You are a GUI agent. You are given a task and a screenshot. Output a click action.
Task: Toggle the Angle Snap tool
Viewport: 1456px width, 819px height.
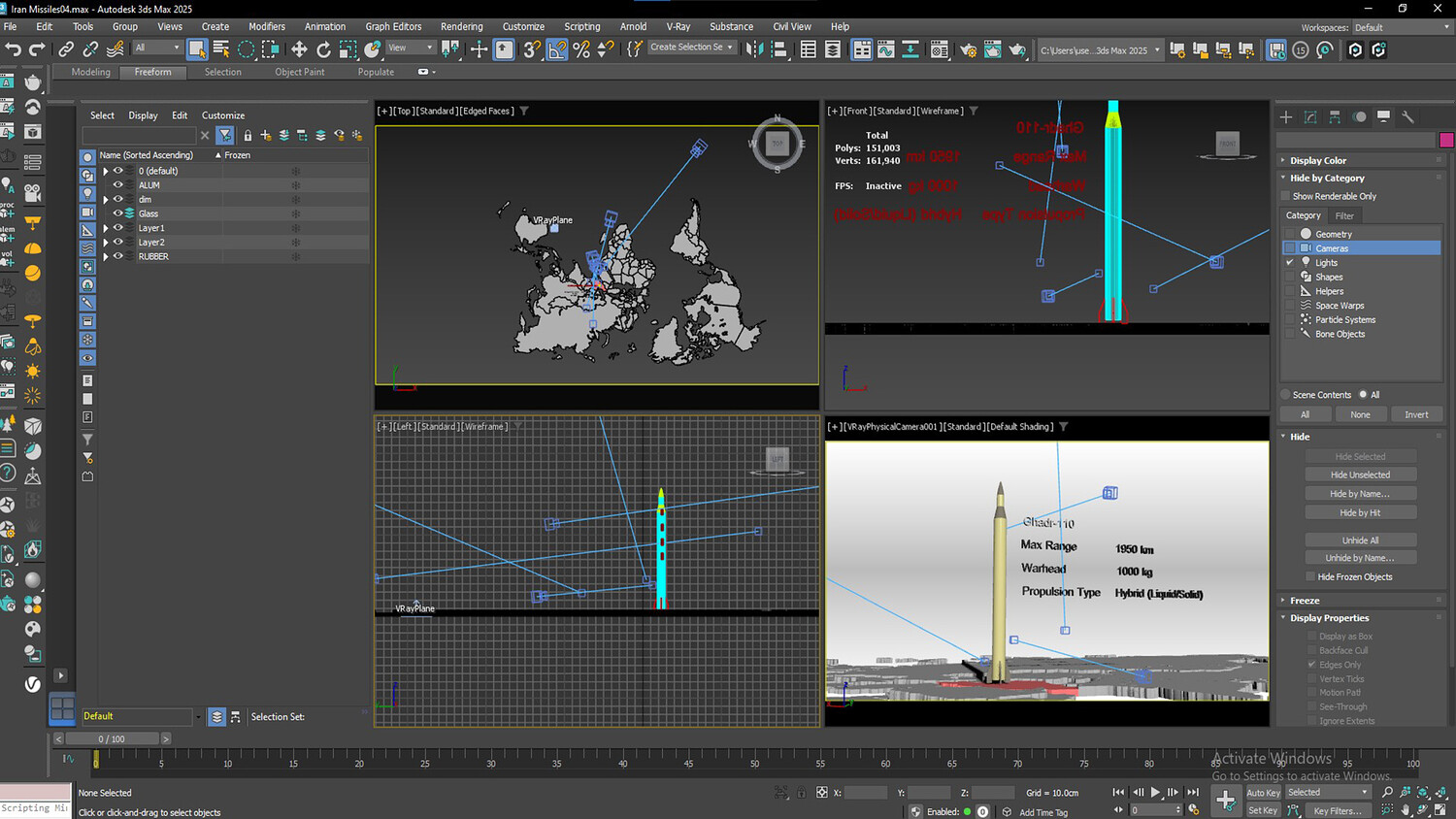pos(556,49)
